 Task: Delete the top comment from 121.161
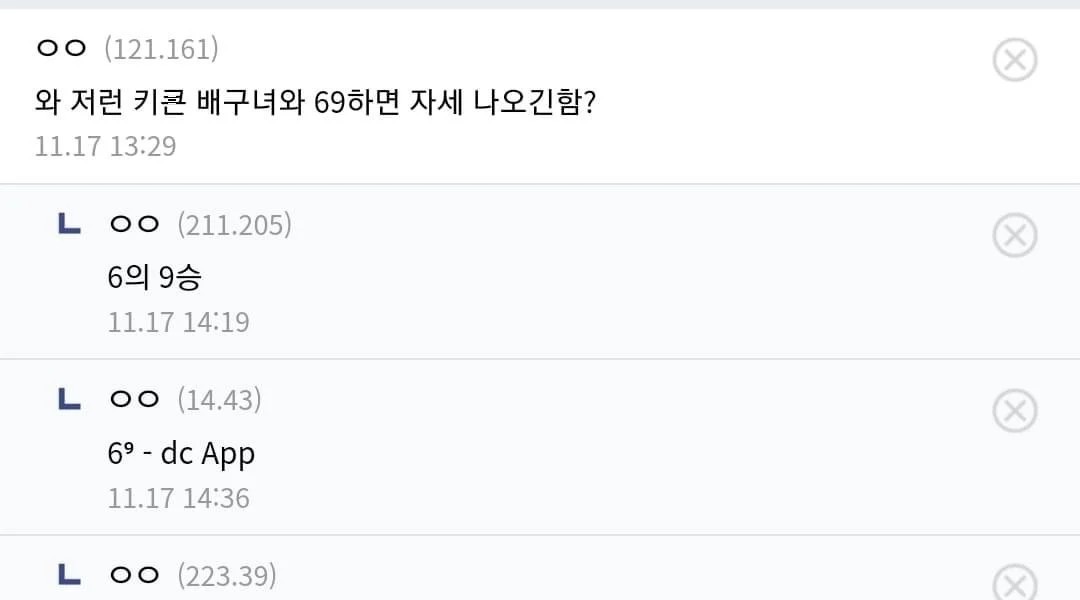click(1014, 60)
